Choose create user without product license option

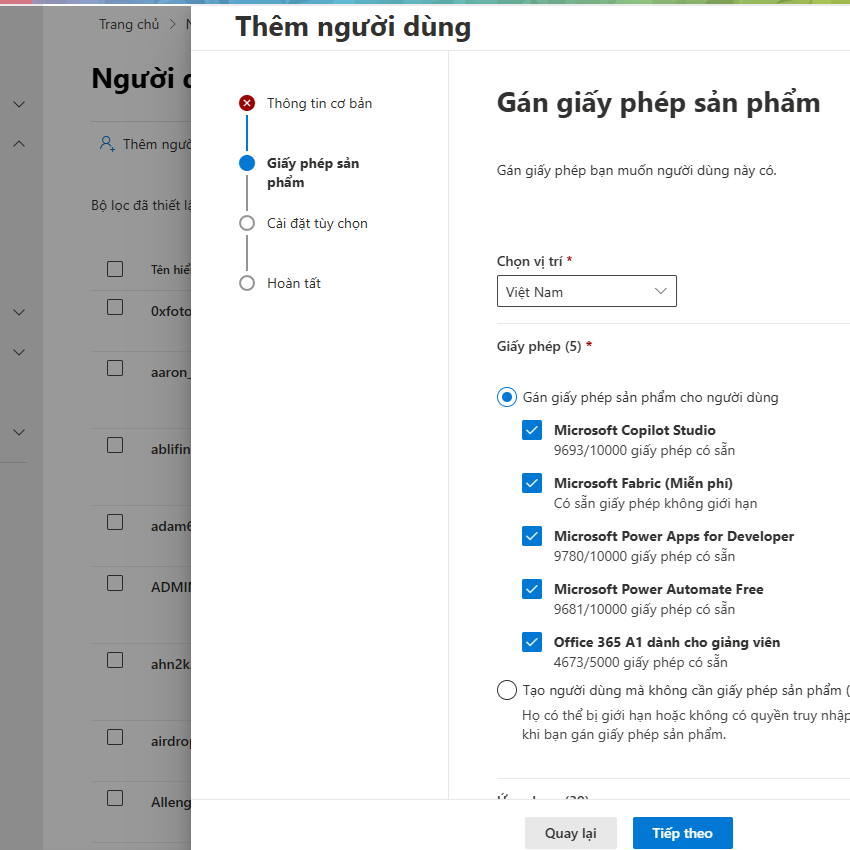point(507,690)
